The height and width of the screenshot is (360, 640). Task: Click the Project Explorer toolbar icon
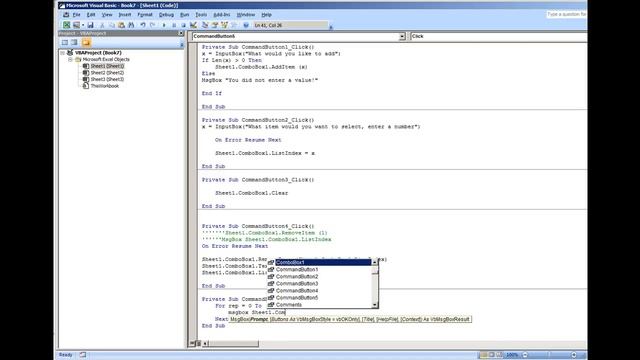[x=205, y=25]
